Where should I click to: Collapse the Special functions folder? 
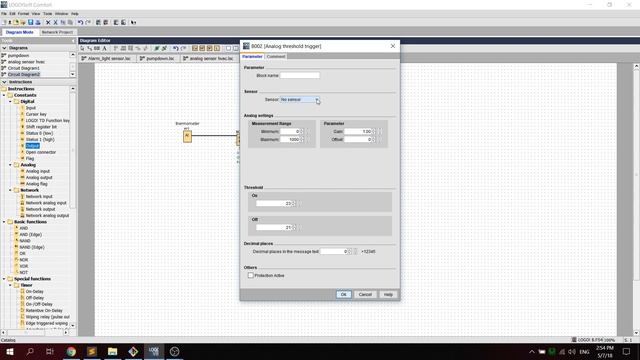coord(4,279)
